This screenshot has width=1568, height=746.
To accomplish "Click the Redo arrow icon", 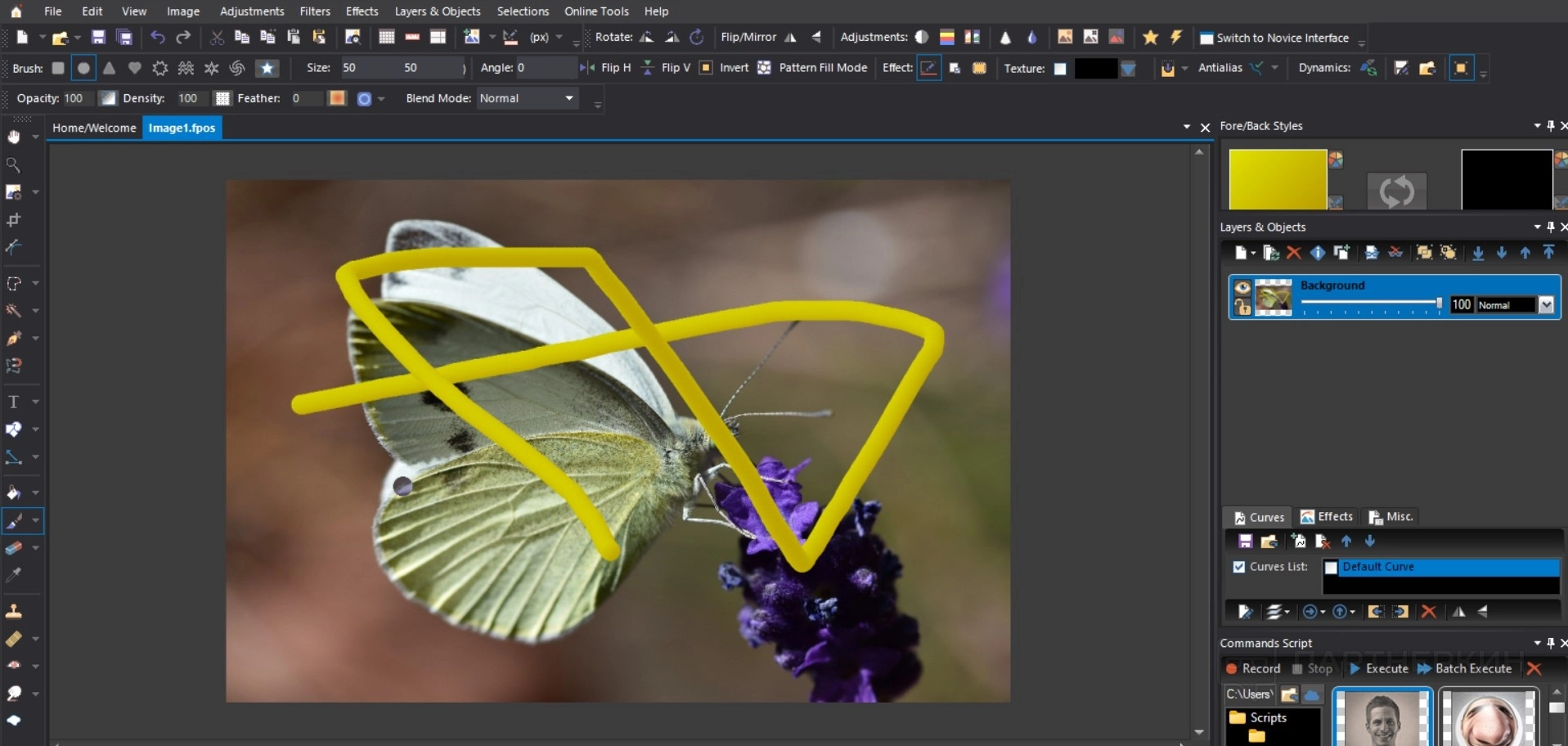I will coord(183,38).
